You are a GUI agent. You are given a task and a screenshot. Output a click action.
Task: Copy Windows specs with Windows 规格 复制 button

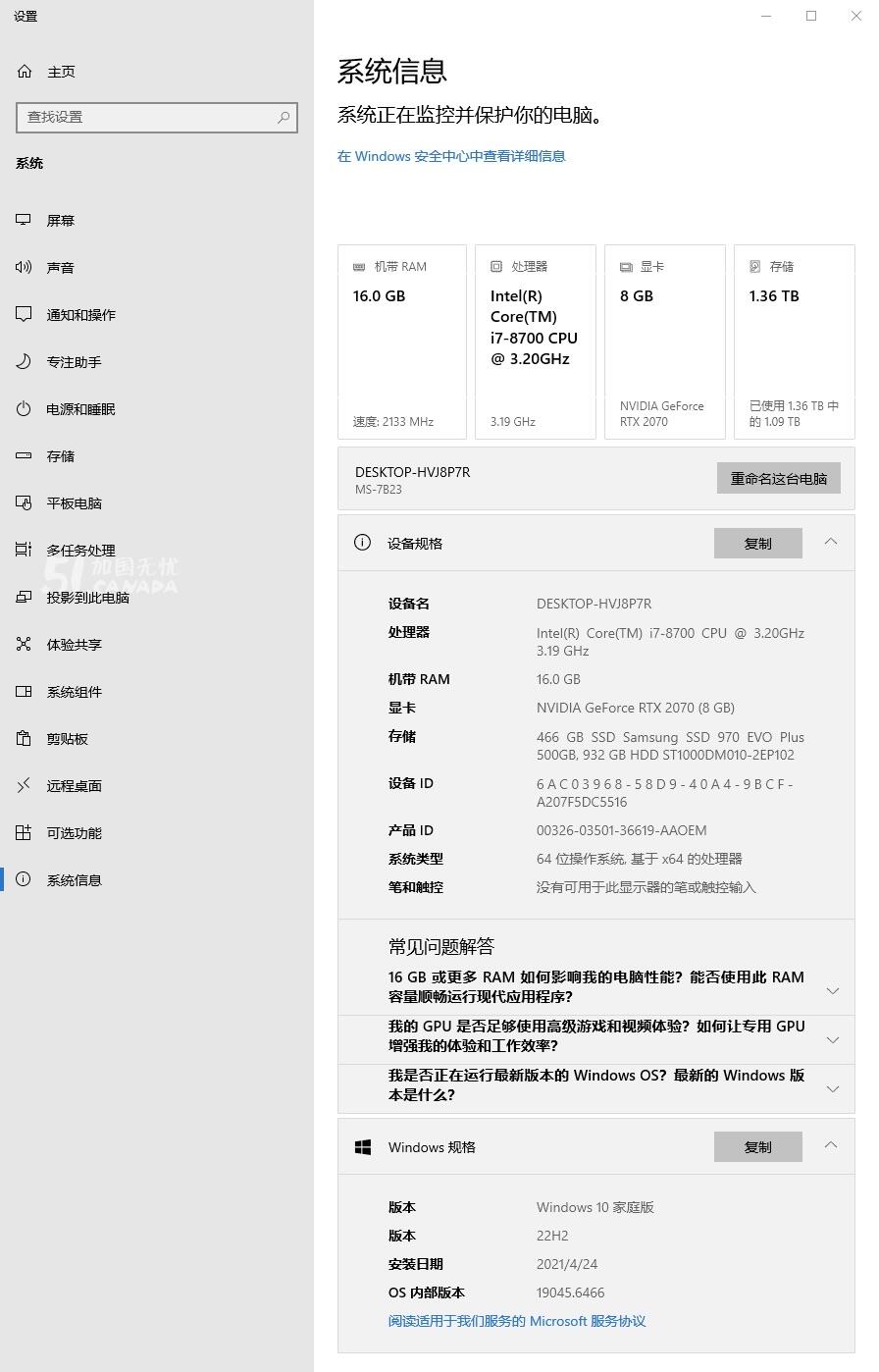tap(758, 1146)
